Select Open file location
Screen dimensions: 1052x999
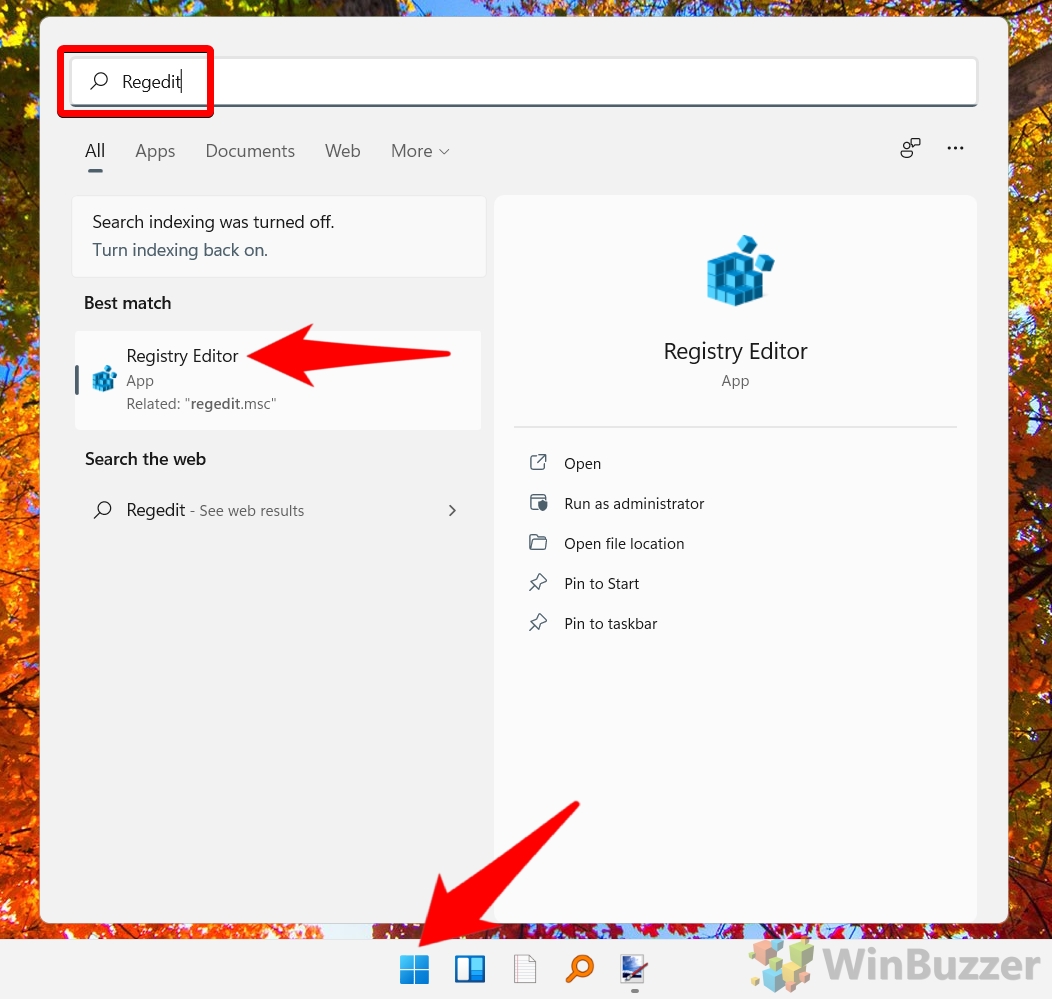pyautogui.click(x=624, y=543)
